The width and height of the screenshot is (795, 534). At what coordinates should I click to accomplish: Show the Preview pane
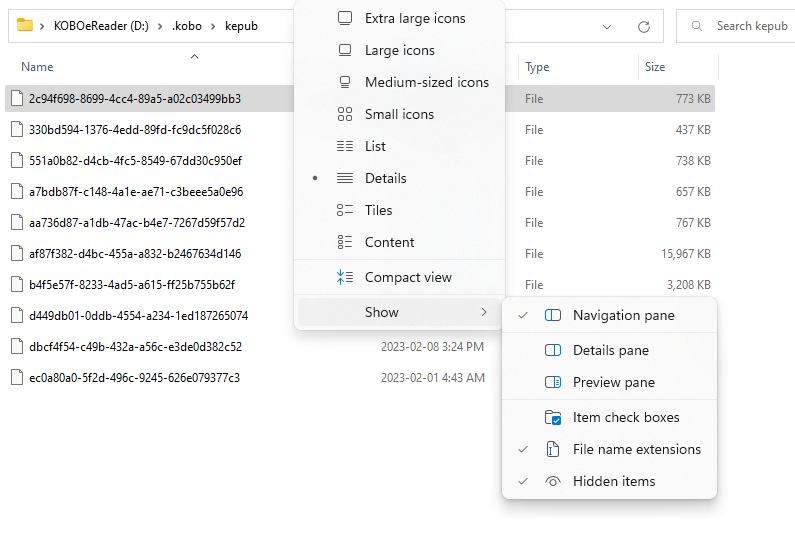[613, 382]
